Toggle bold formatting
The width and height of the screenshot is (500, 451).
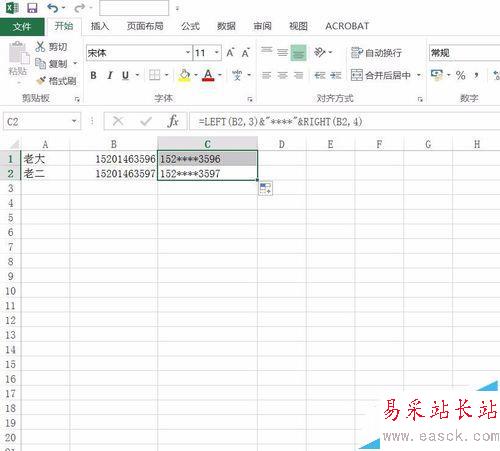click(93, 75)
